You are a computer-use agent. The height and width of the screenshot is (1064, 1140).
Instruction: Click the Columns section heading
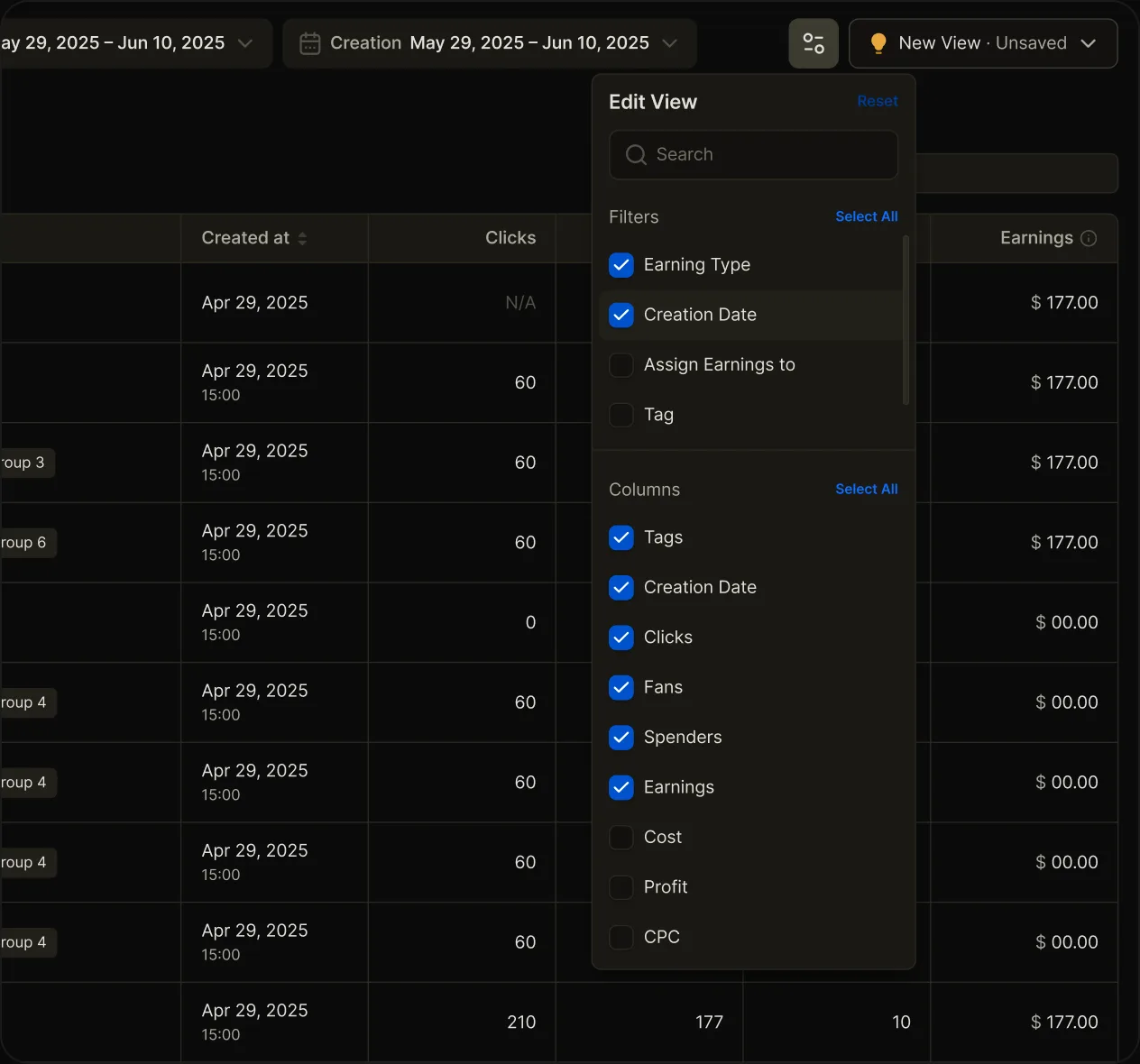click(x=644, y=490)
